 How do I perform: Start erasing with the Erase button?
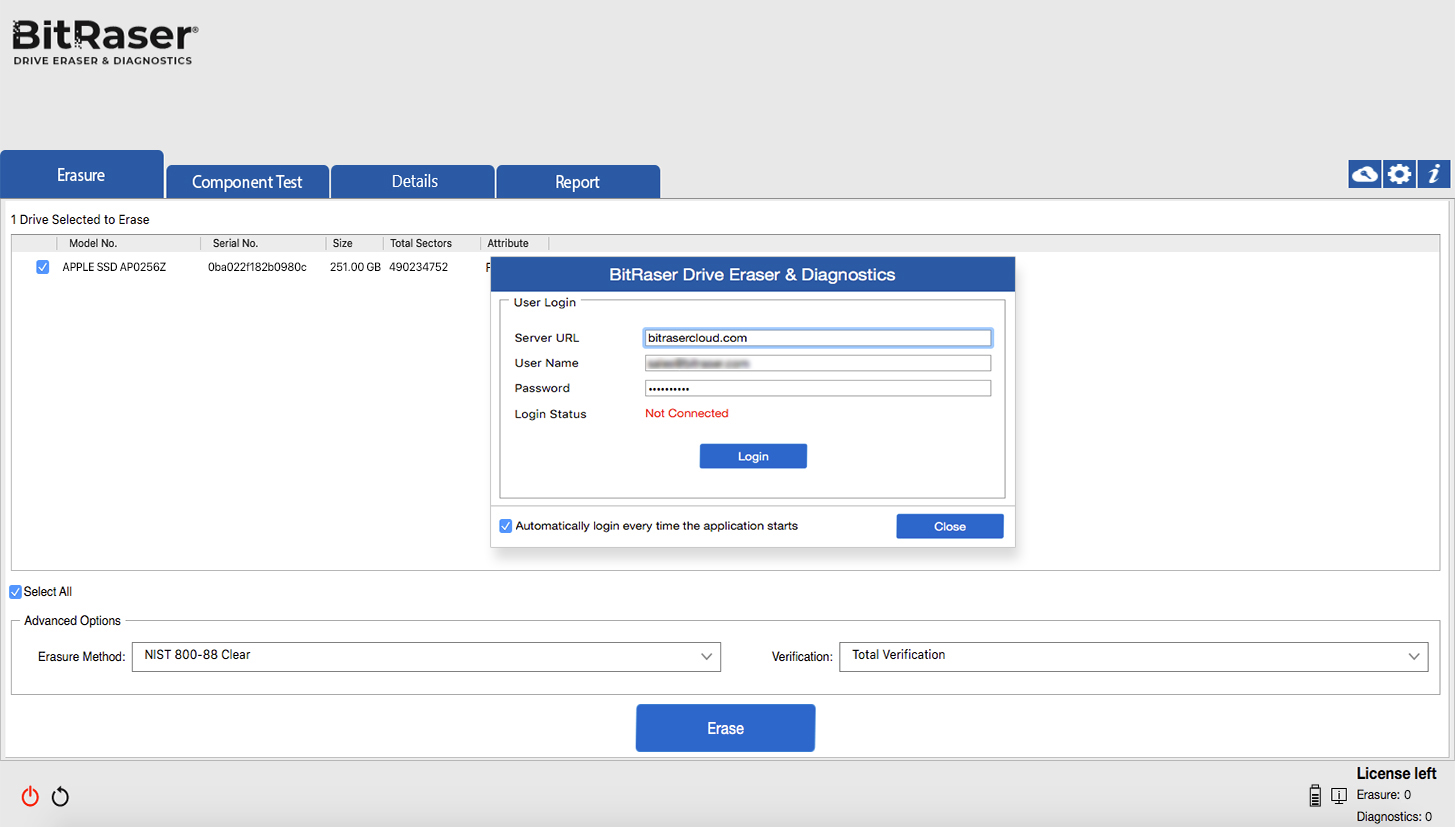[724, 727]
